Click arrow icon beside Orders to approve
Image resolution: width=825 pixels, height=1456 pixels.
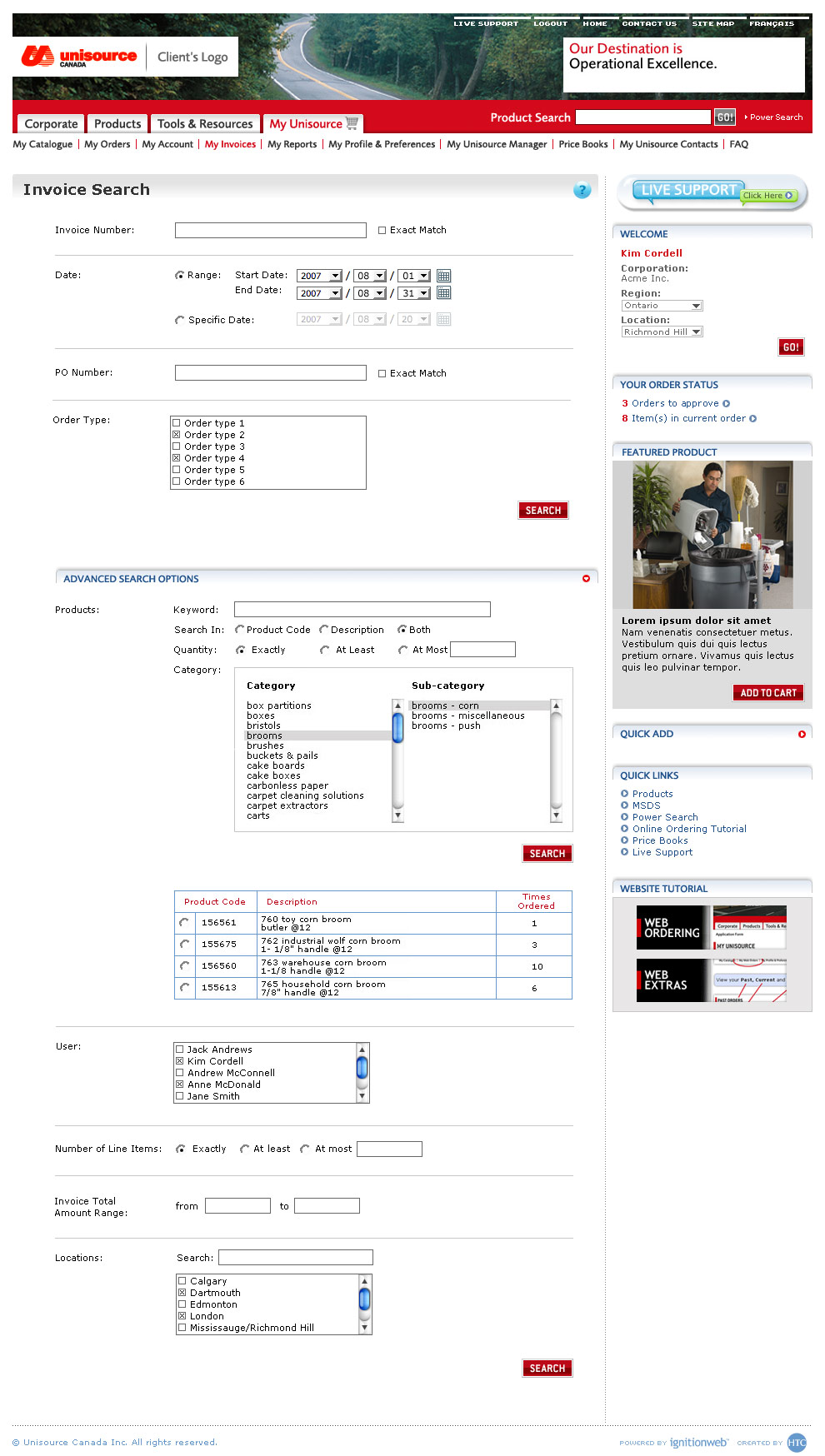[727, 404]
